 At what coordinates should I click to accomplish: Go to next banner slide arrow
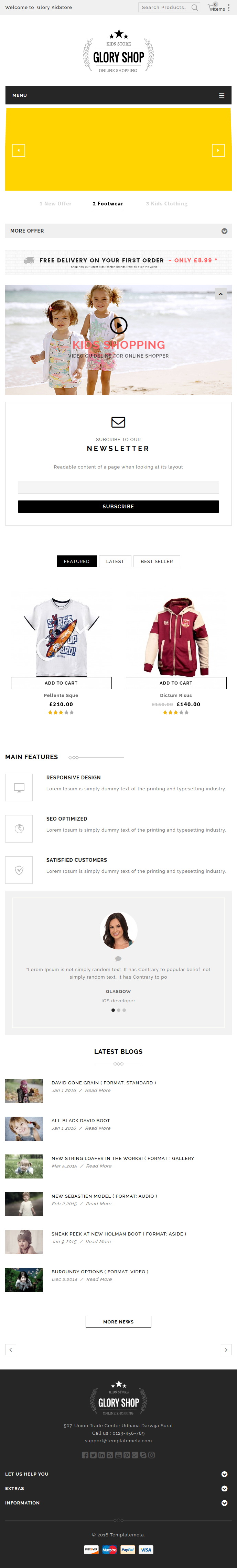tap(218, 150)
